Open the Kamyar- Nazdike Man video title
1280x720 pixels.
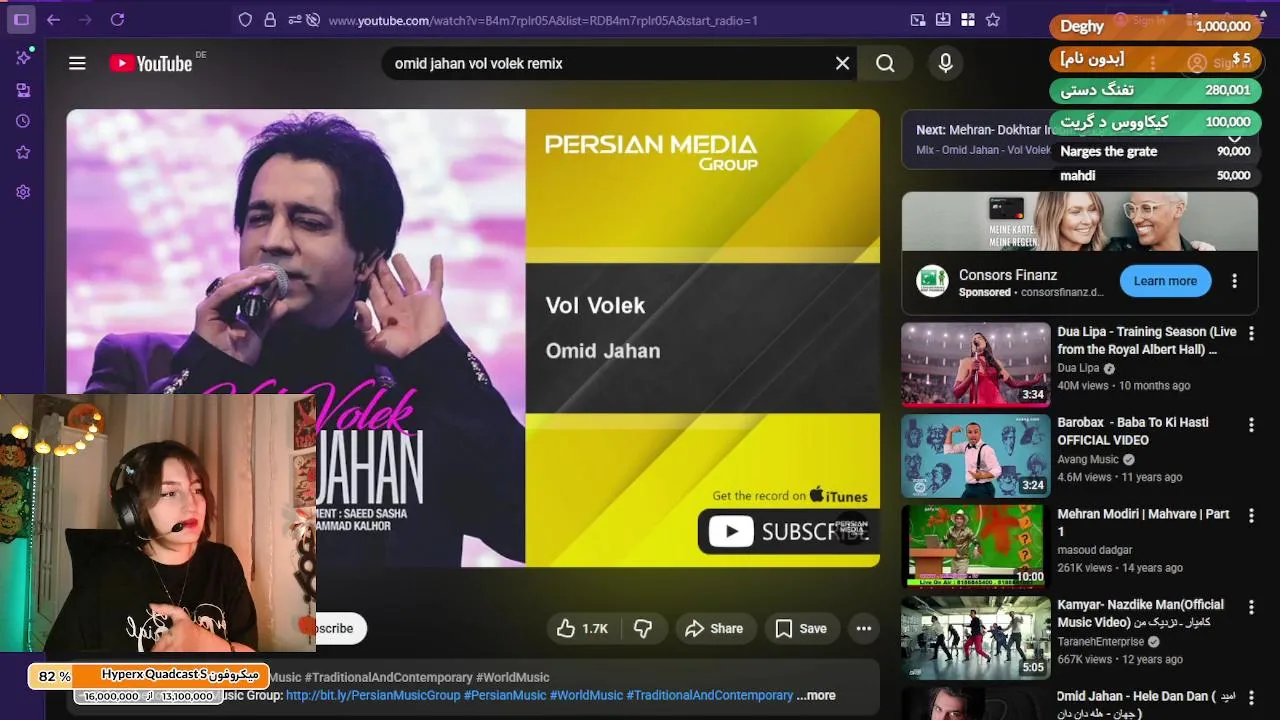click(x=1141, y=613)
